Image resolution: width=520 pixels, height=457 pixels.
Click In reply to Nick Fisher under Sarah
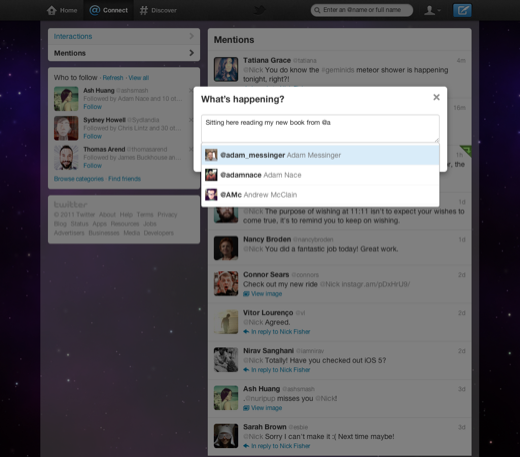coord(277,446)
